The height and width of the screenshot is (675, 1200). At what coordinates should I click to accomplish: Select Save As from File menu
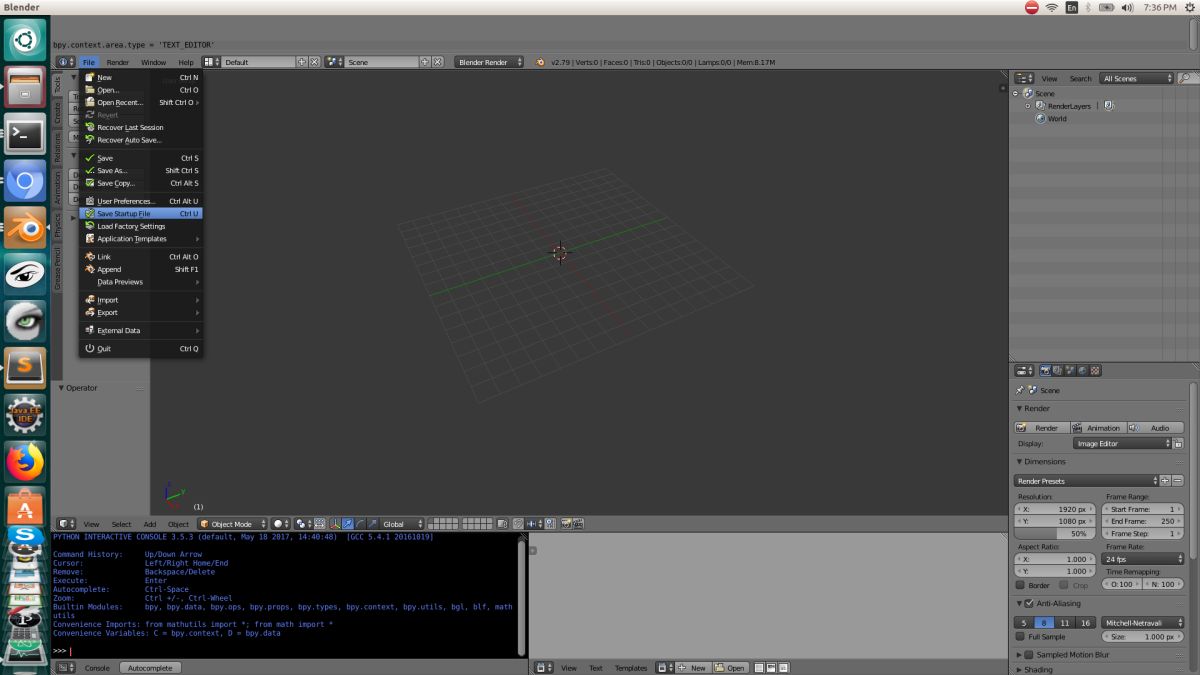(141, 171)
